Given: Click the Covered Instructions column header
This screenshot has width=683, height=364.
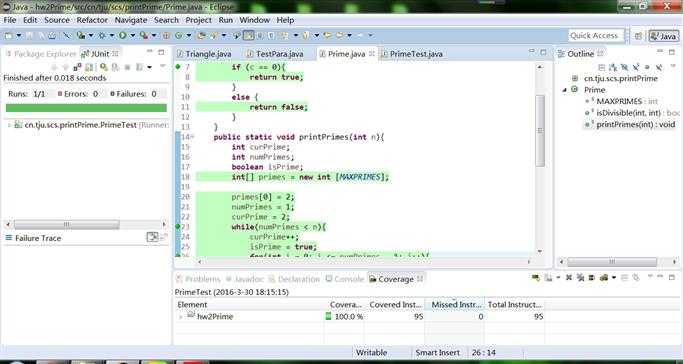Looking at the screenshot, I should [395, 305].
